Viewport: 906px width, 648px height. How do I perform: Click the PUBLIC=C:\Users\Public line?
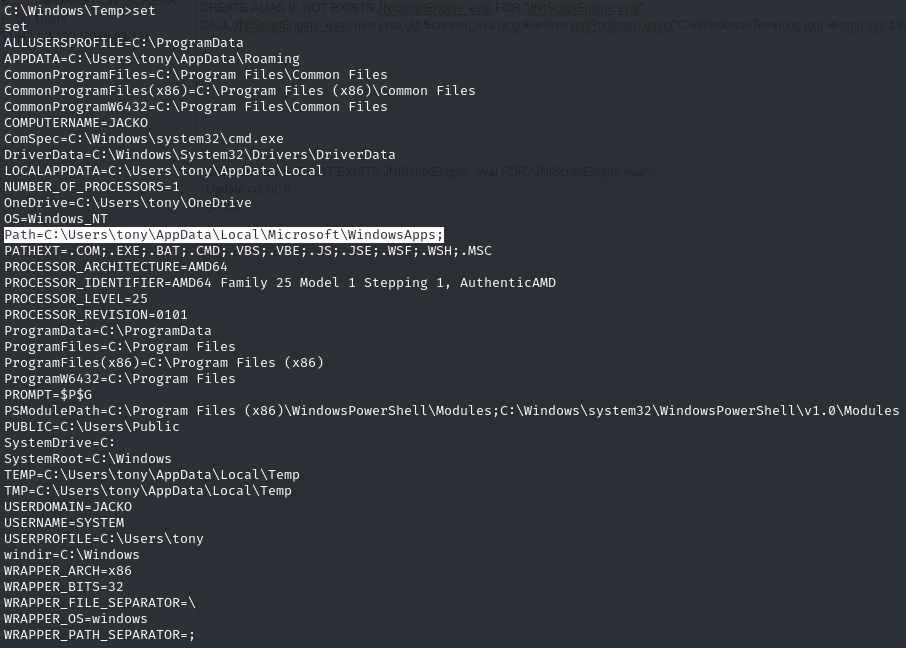pyautogui.click(x=92, y=427)
